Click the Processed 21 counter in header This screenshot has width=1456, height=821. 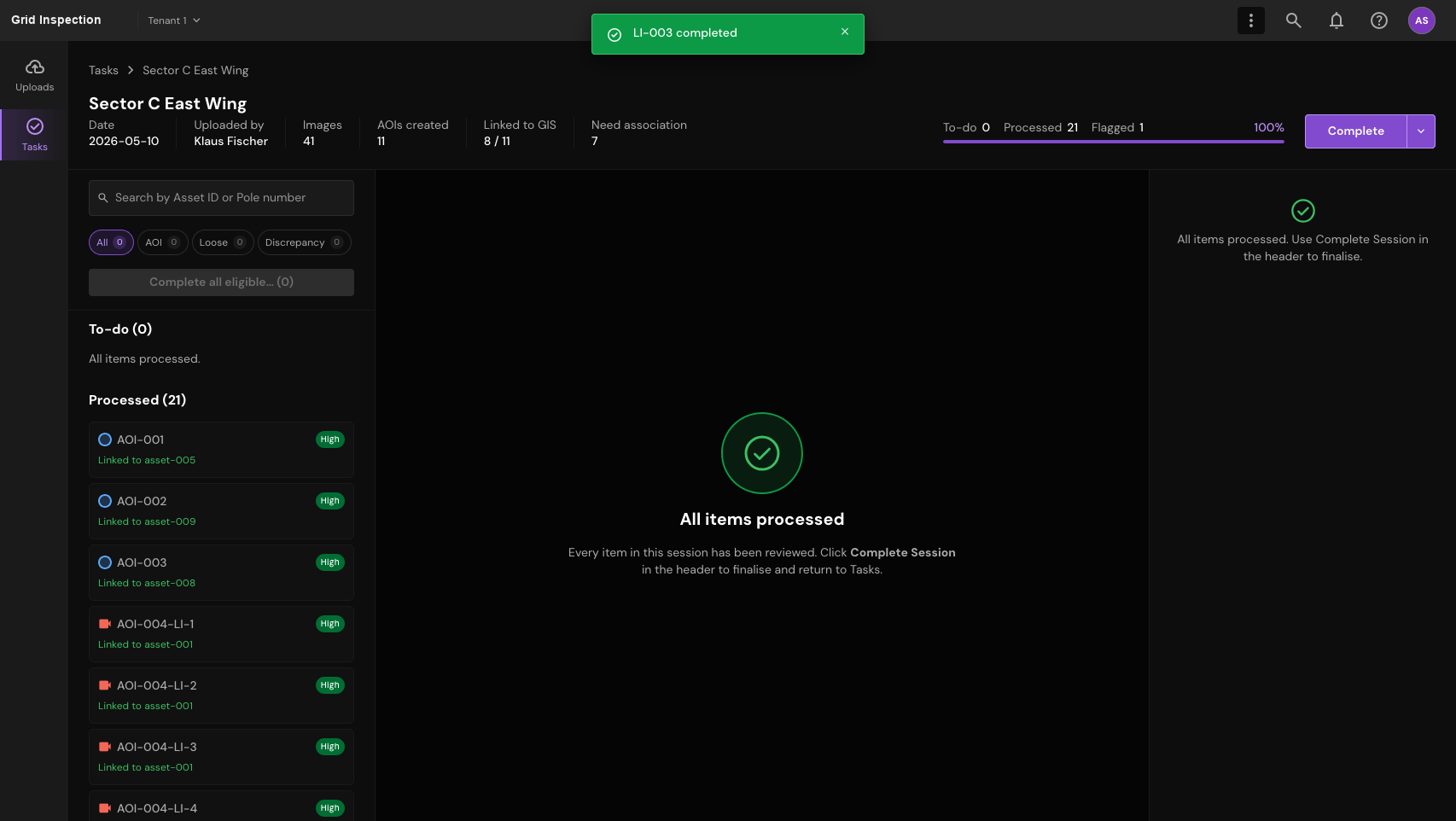click(1040, 127)
